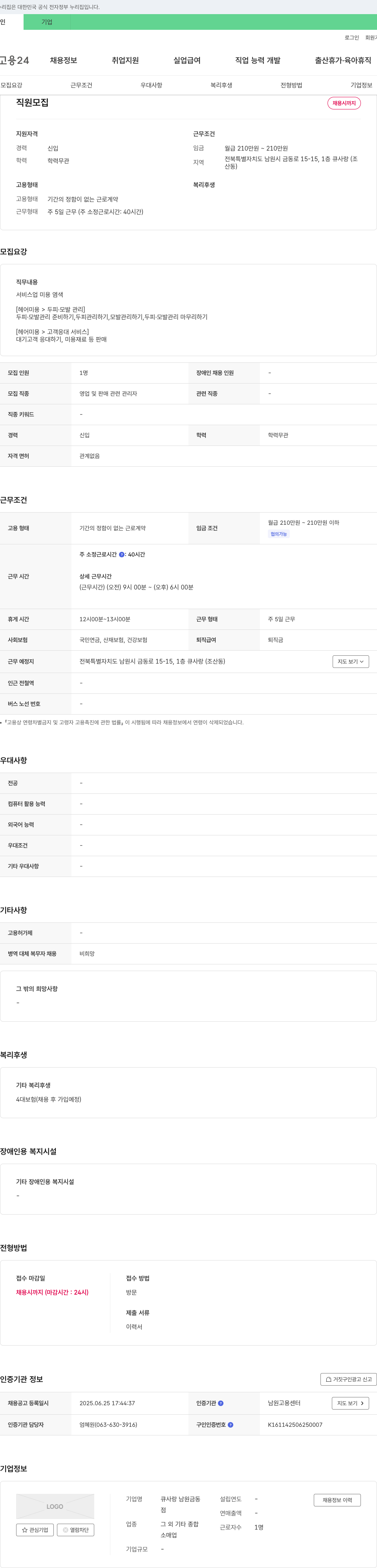Select the 관계없음 license value
377x1568 pixels.
pos(90,456)
